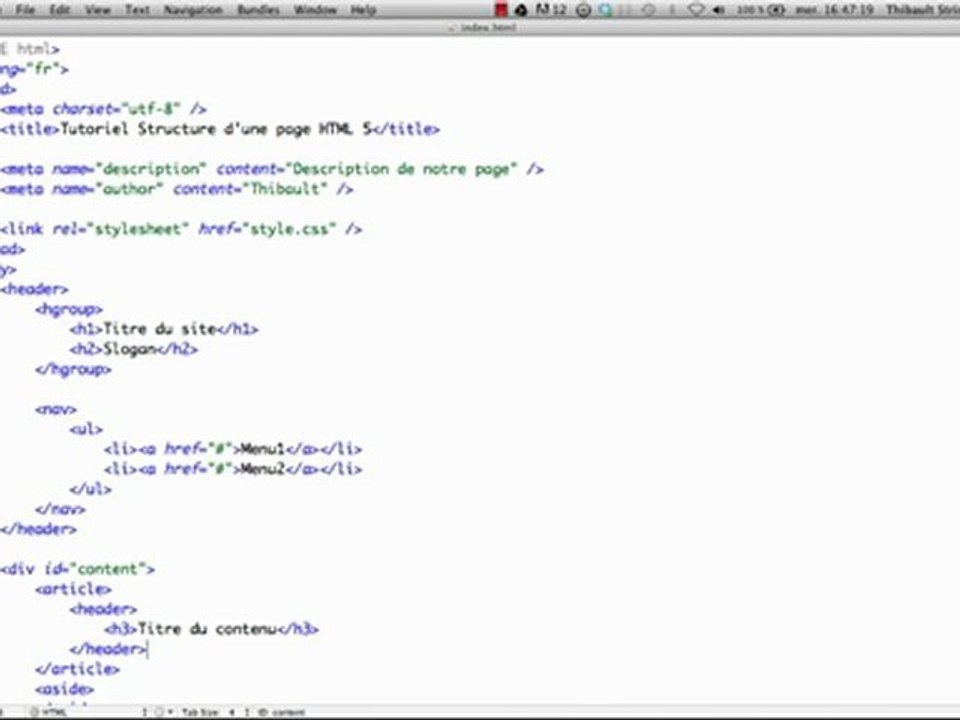Click the 'Description de notre page' string
This screenshot has width=960, height=720.
point(402,169)
